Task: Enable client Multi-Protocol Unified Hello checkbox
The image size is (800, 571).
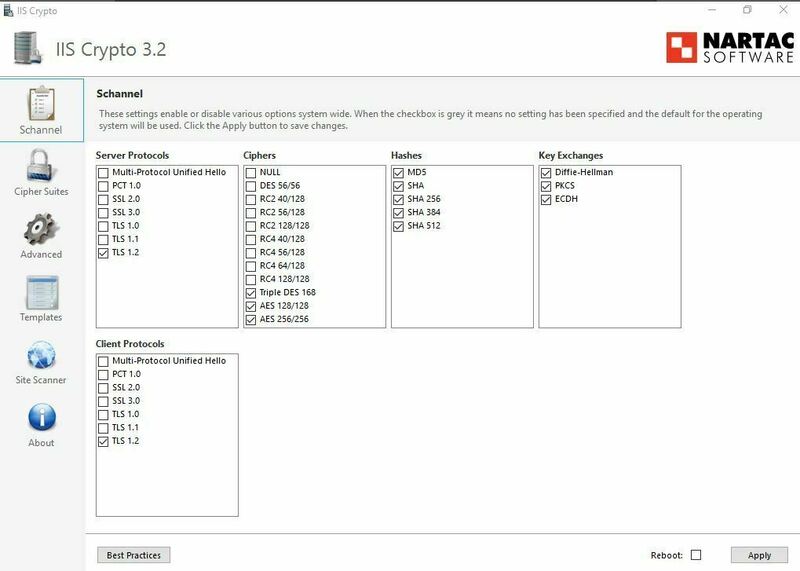Action: point(103,361)
